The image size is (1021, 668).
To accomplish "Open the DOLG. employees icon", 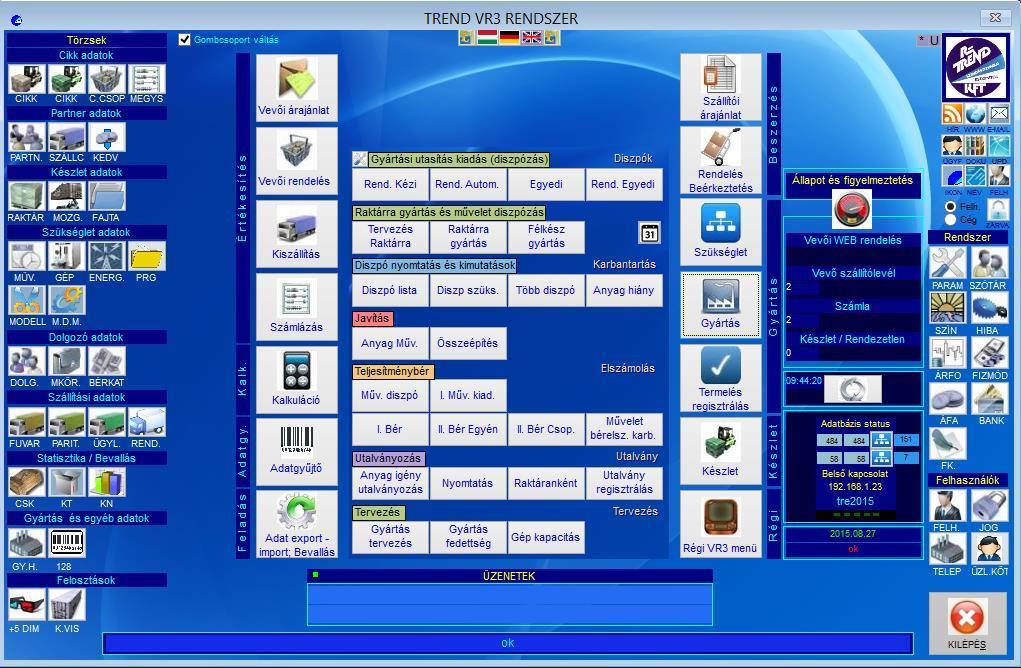I will 27,361.
